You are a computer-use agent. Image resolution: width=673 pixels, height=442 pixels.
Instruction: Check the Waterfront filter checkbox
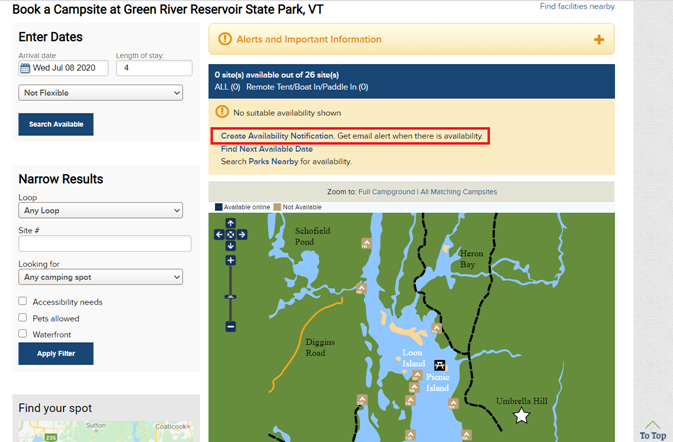[23, 333]
